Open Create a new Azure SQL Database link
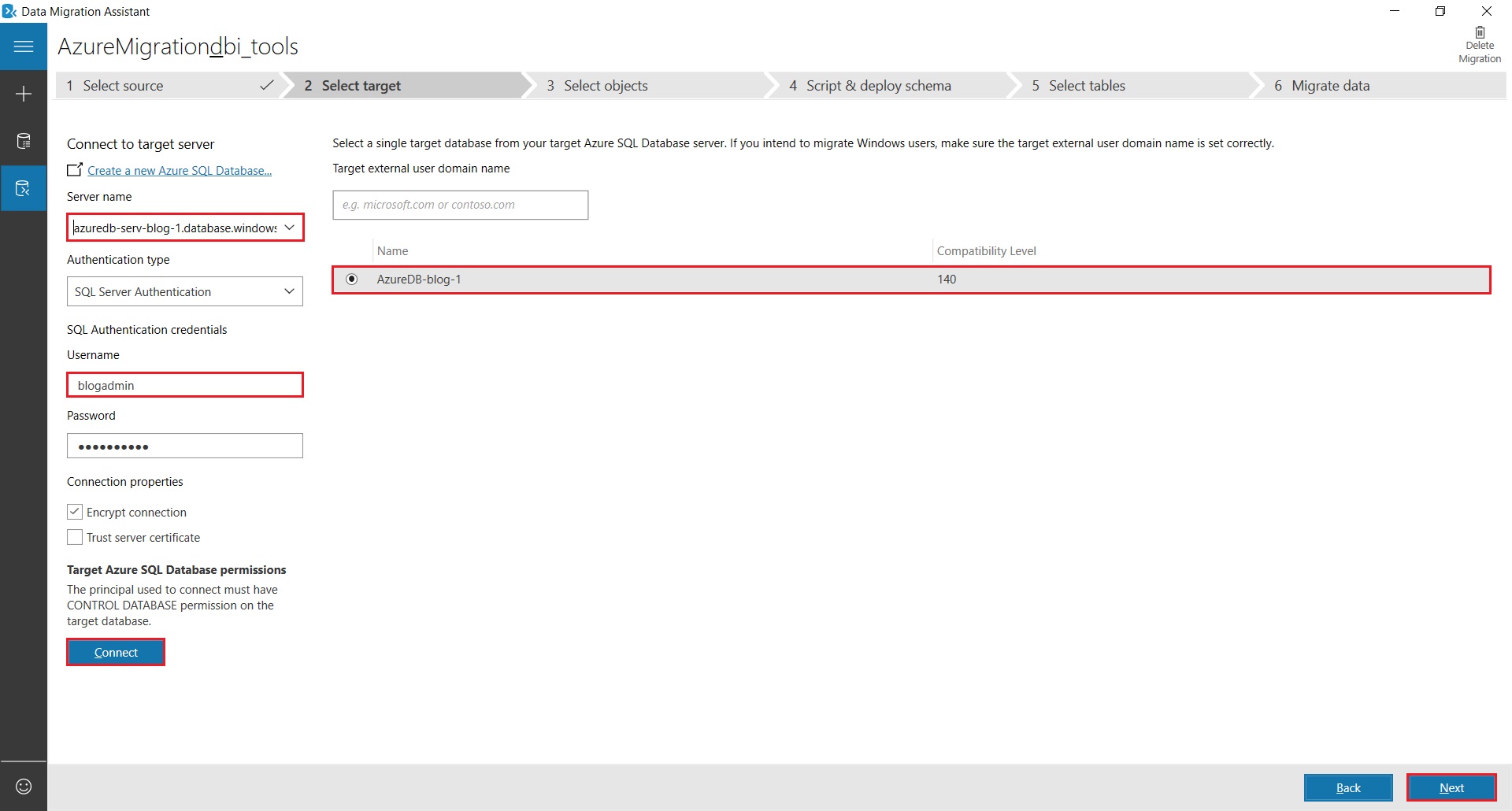Screen dimensions: 1512x811 click(180, 170)
